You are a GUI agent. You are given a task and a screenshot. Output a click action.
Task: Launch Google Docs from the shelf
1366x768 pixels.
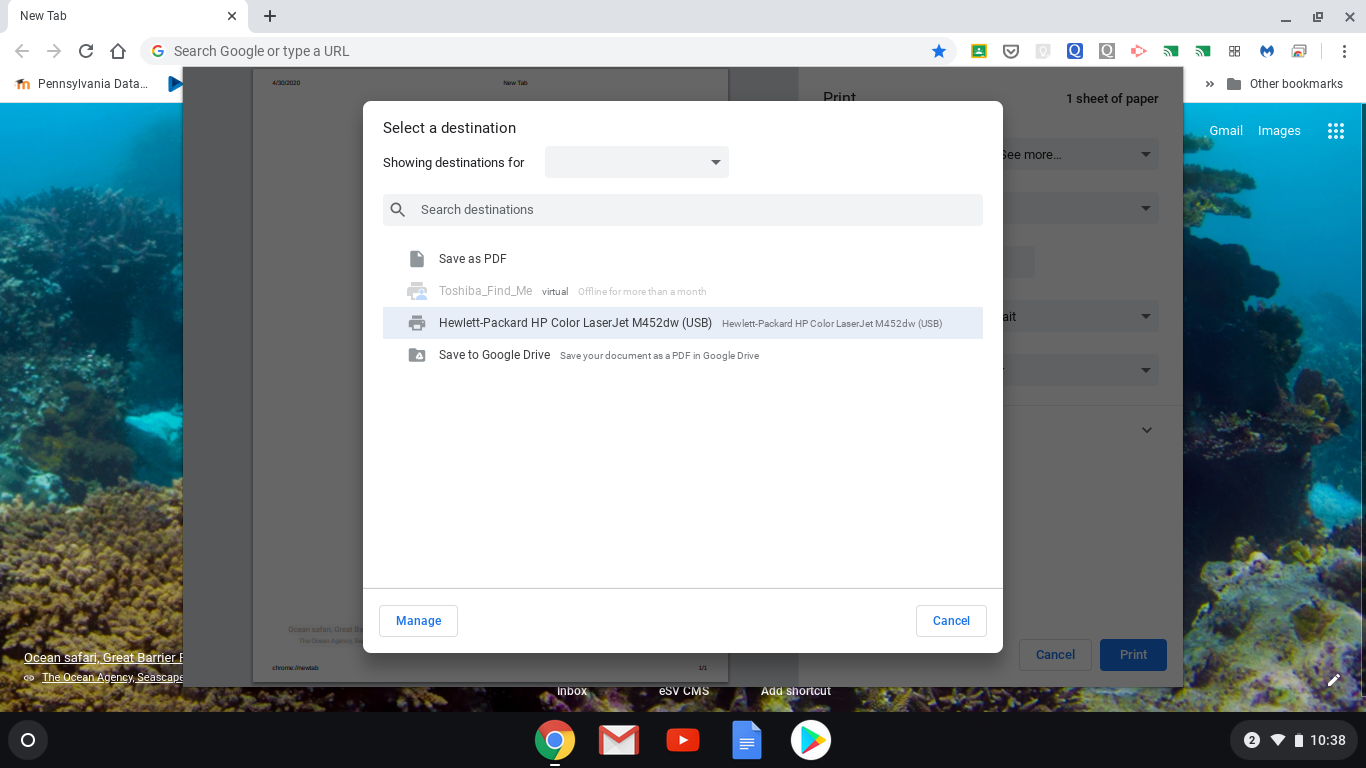[747, 740]
